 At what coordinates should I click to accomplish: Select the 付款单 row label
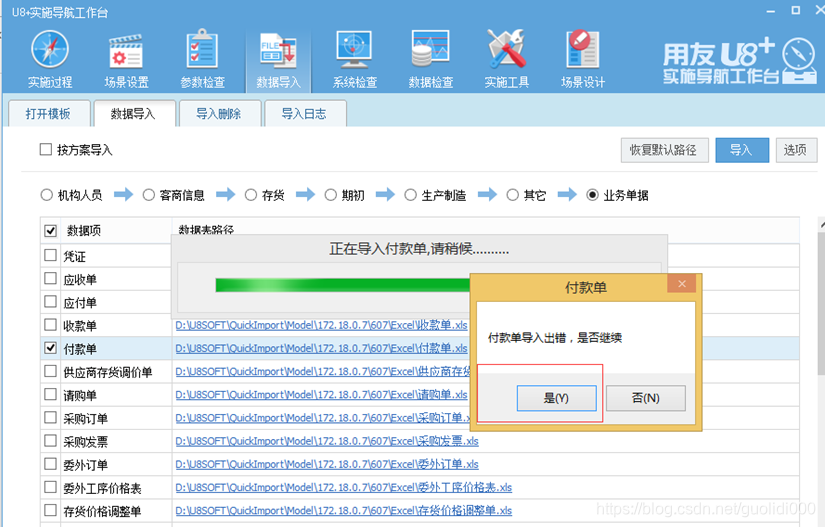(80, 349)
